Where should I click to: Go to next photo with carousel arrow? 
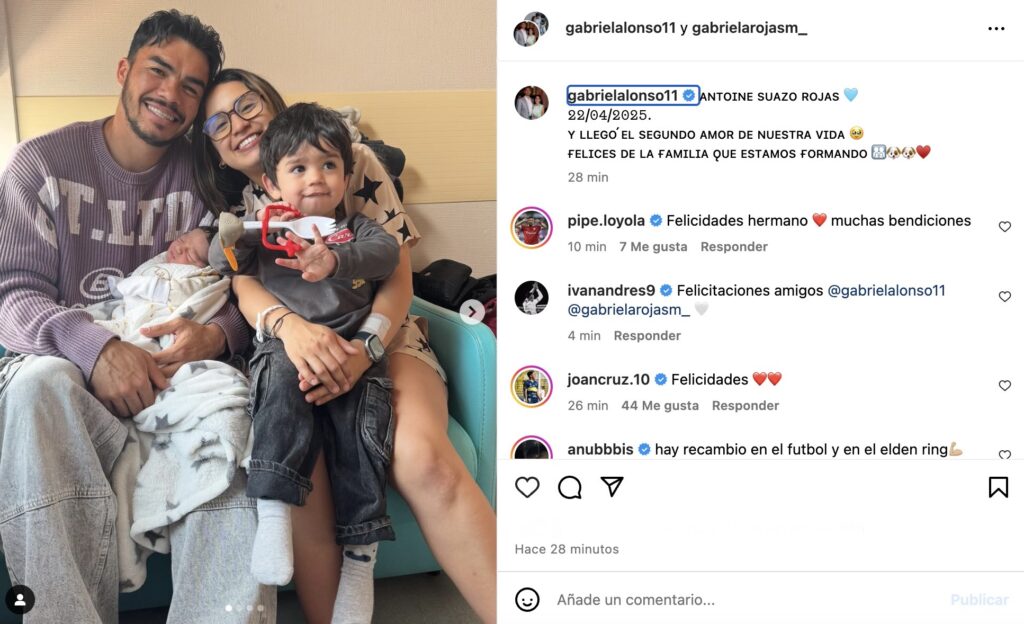point(472,312)
